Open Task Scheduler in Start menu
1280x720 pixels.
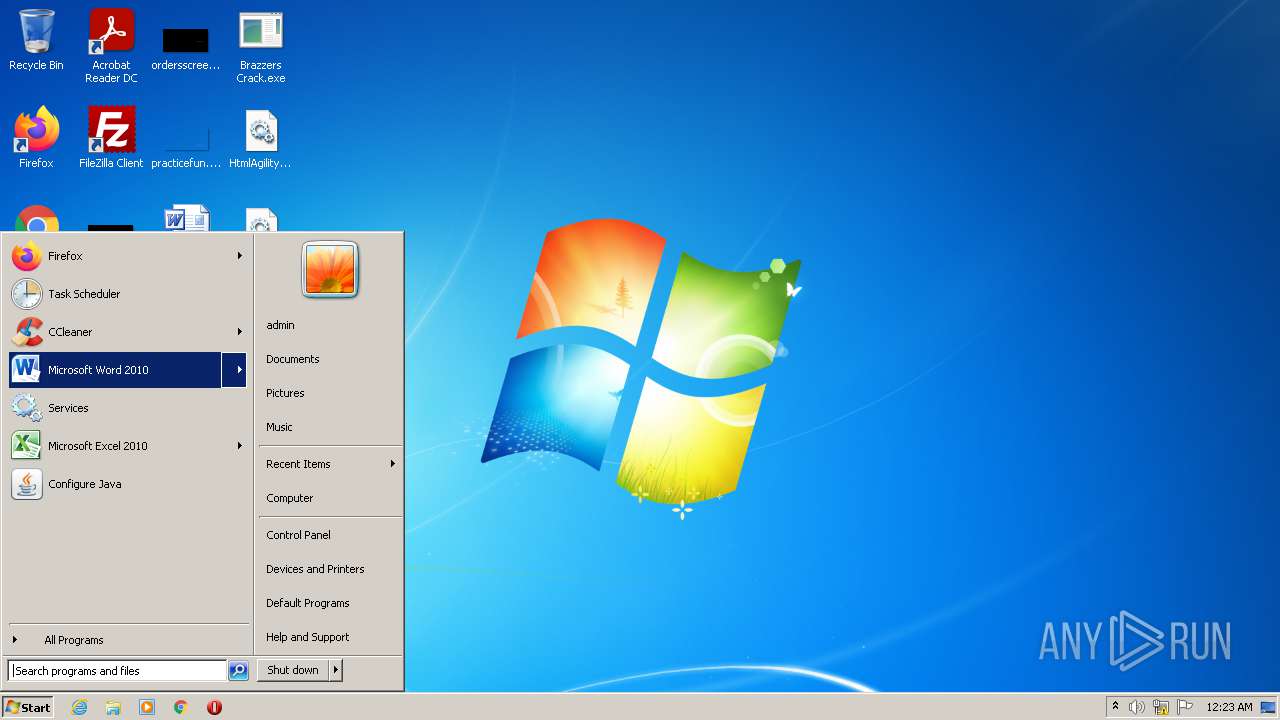pyautogui.click(x=128, y=294)
